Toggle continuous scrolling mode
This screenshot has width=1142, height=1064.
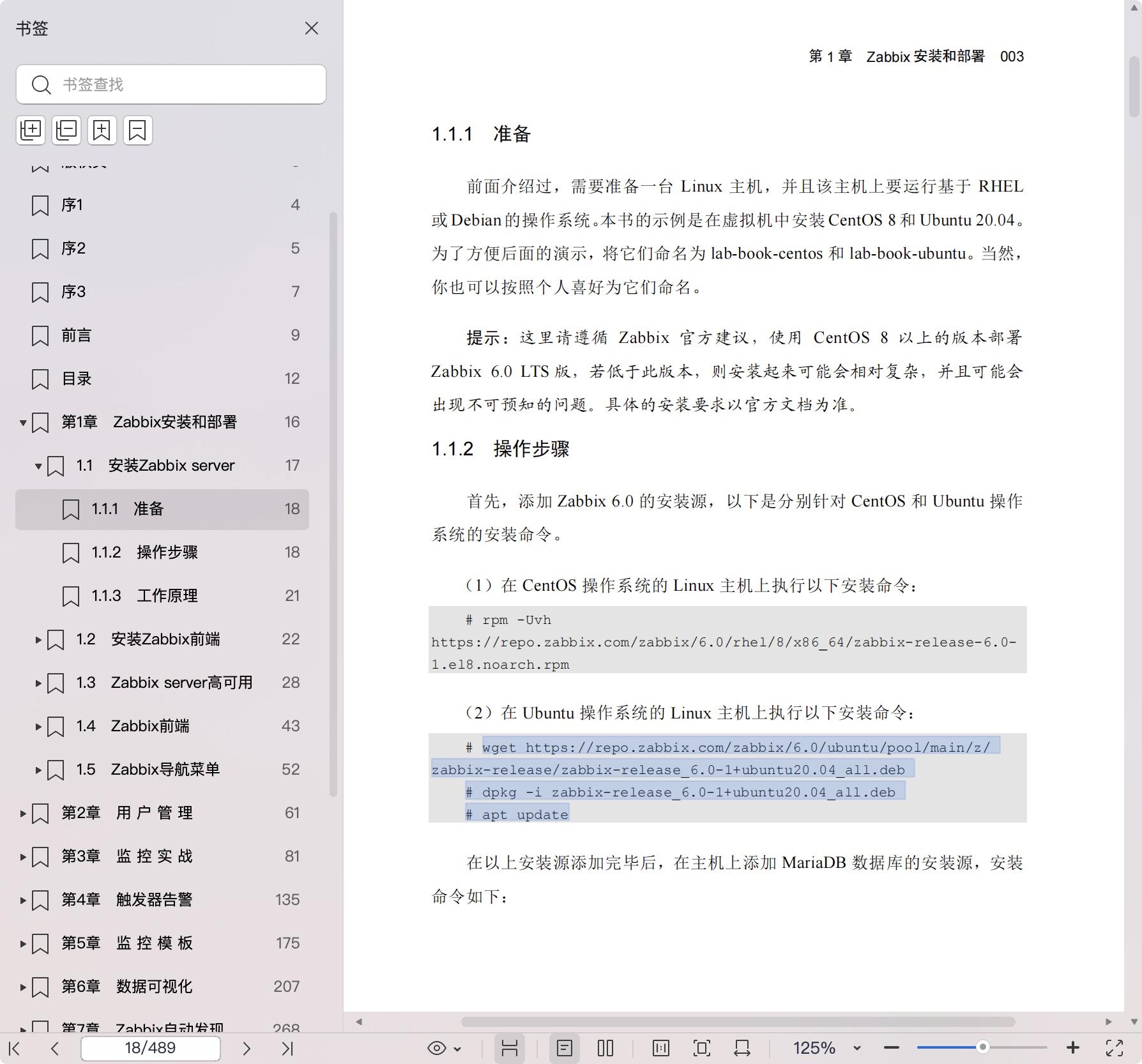[510, 1048]
